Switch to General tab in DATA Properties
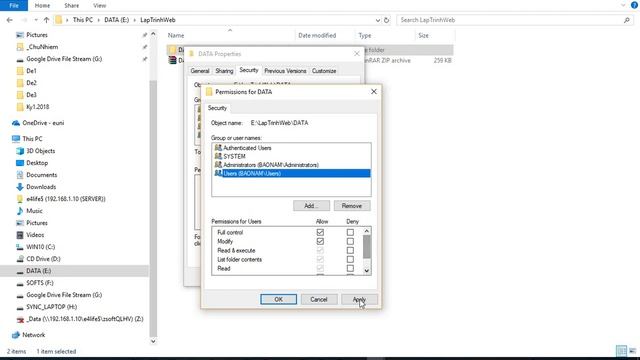640x360 pixels. (x=200, y=71)
